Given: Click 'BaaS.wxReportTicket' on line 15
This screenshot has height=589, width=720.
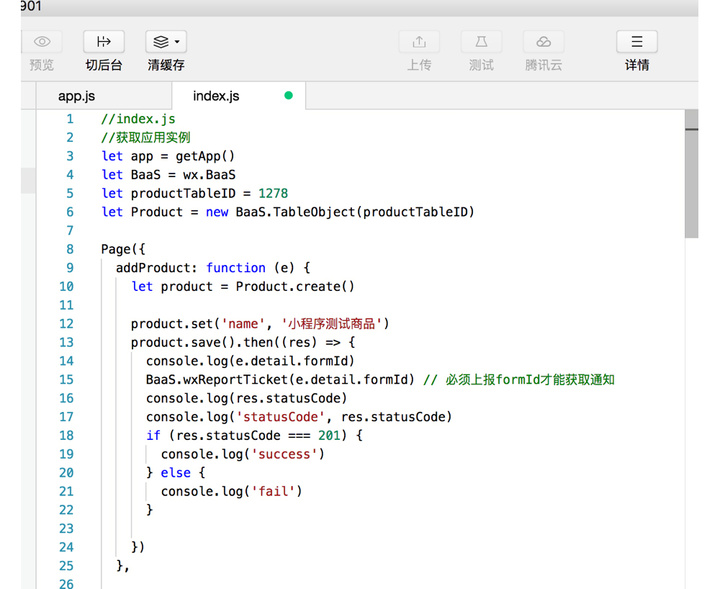Looking at the screenshot, I should click(x=217, y=380).
